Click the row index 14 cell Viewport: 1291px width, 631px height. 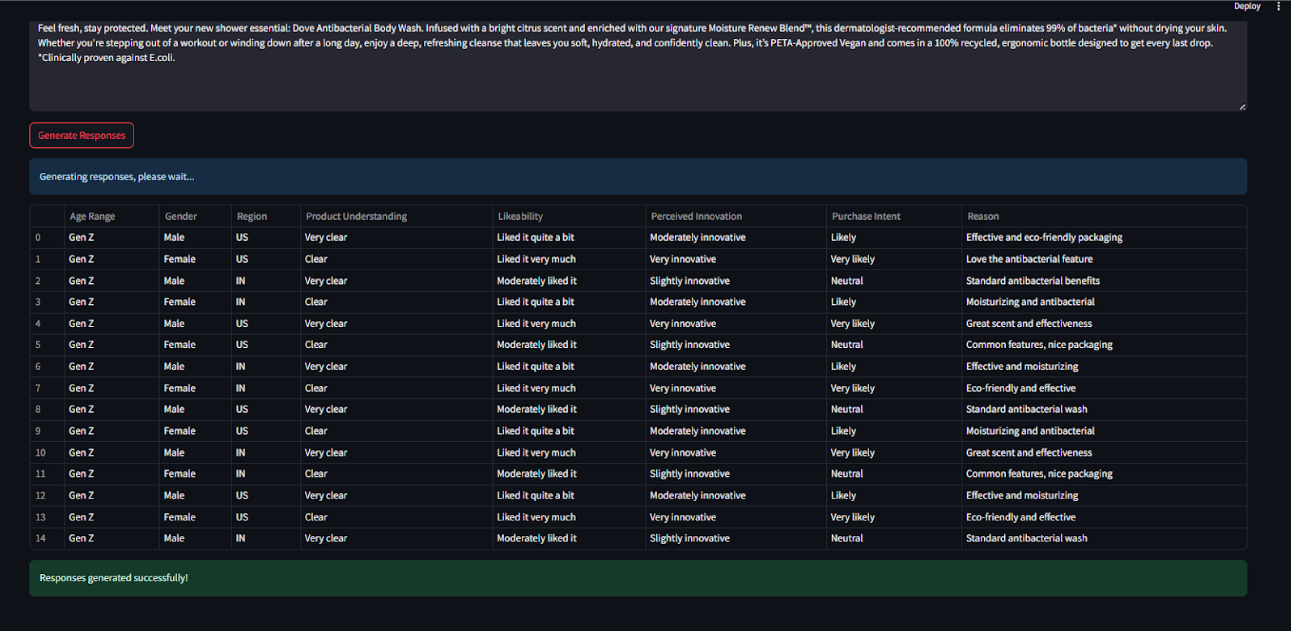coord(47,538)
